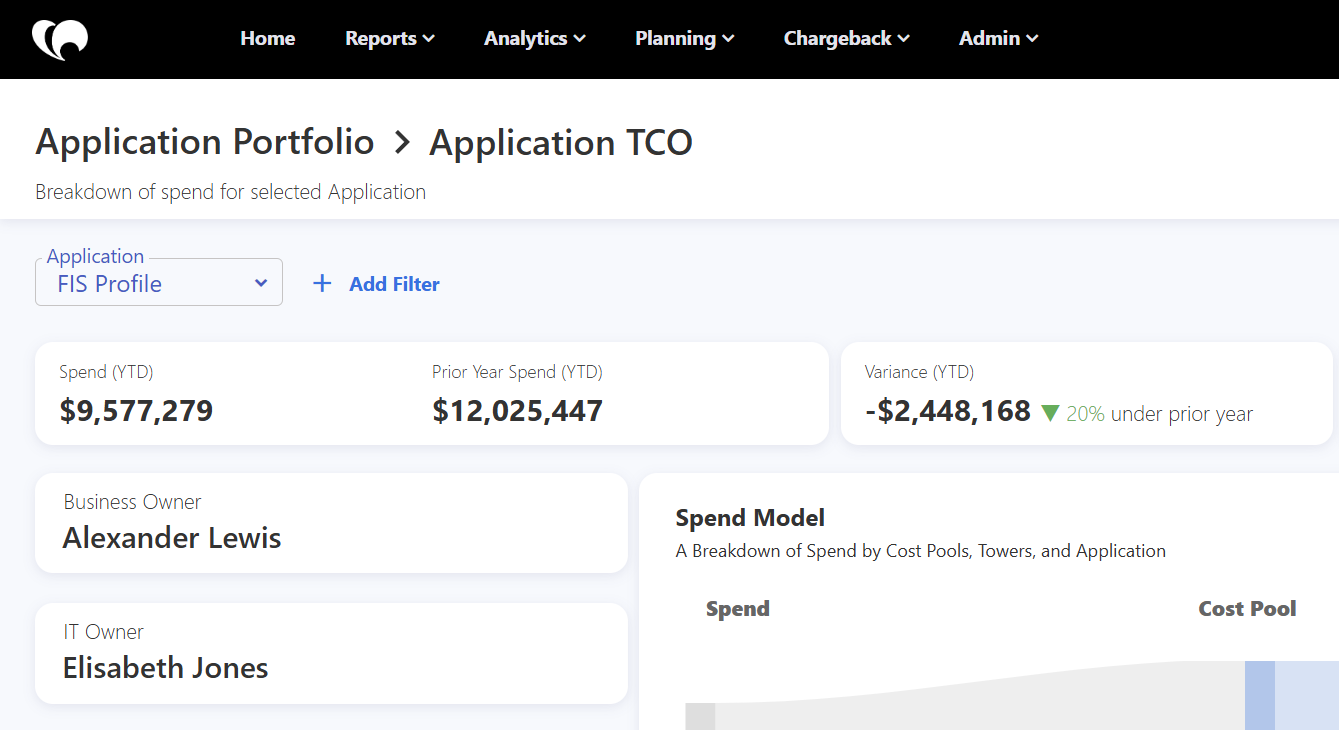
Task: Click the white logo in header
Action: [x=60, y=39]
